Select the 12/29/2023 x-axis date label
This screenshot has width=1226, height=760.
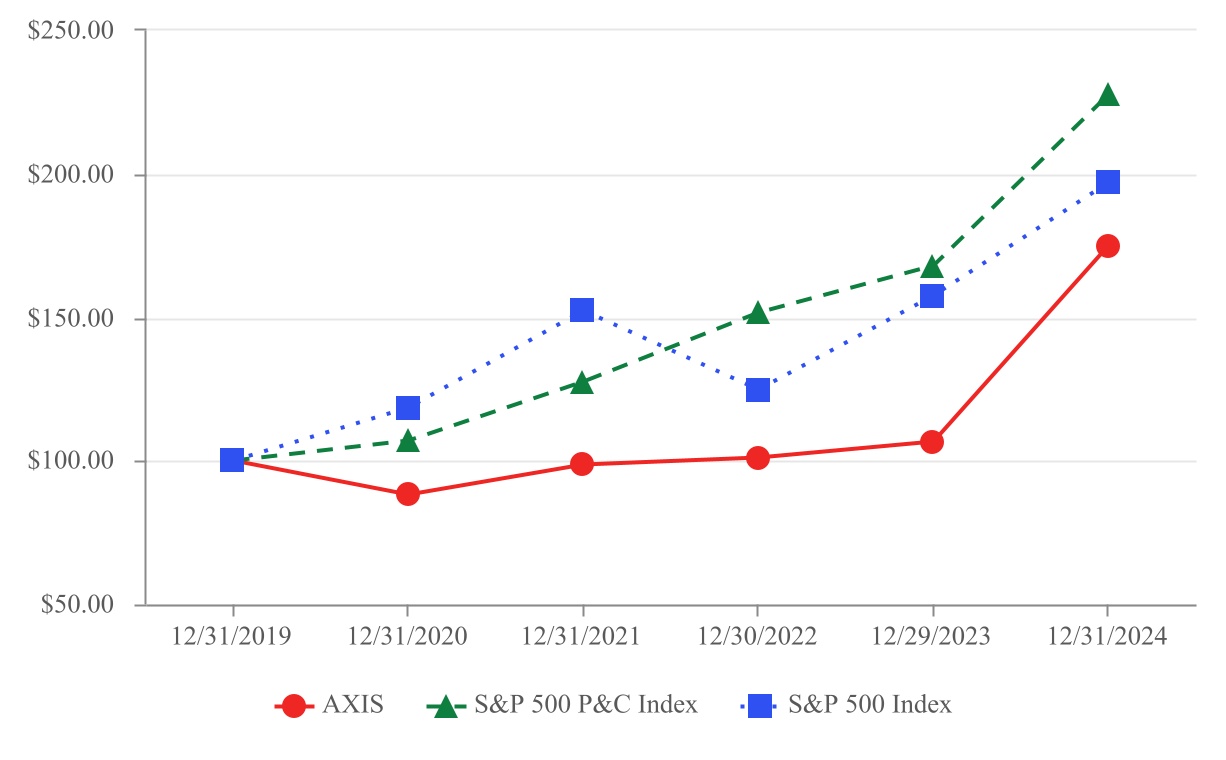pyautogui.click(x=932, y=637)
